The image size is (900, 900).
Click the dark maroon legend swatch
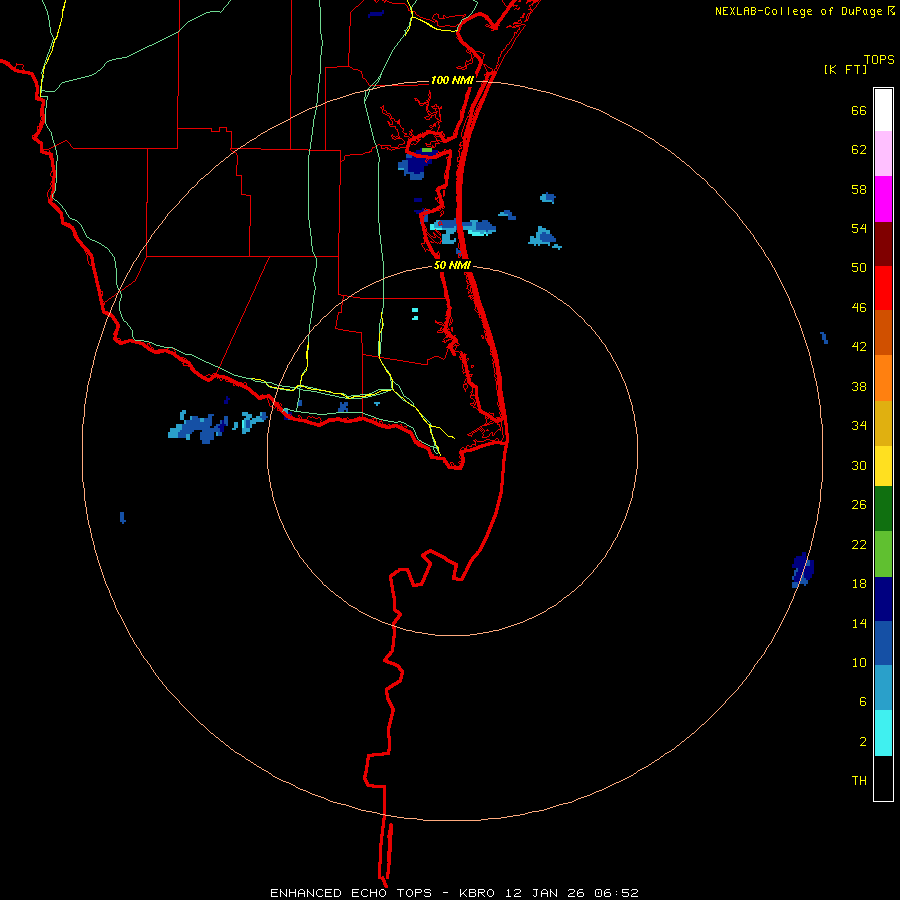pos(883,243)
